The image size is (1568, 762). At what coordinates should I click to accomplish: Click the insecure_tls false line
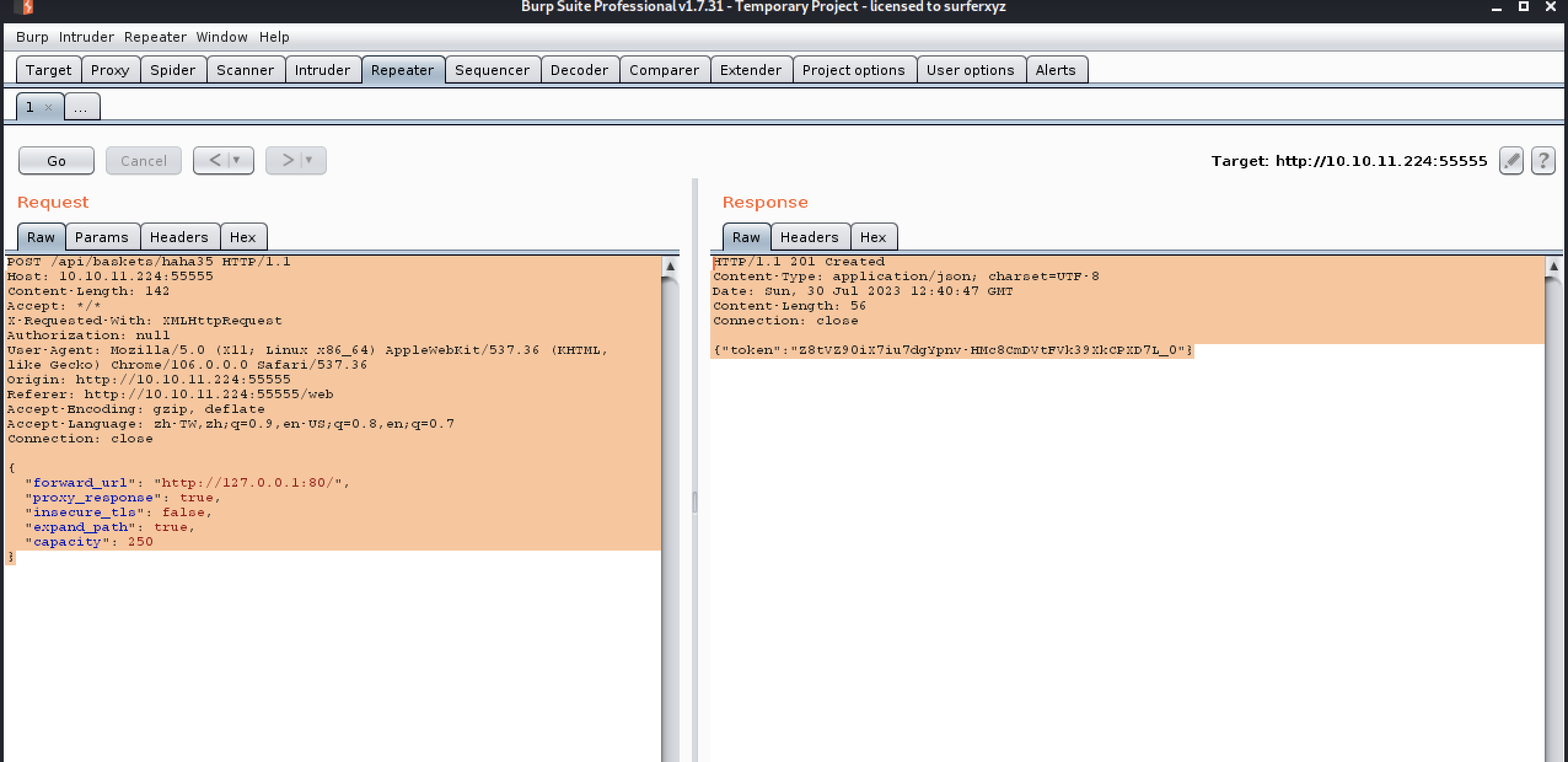coord(119,512)
